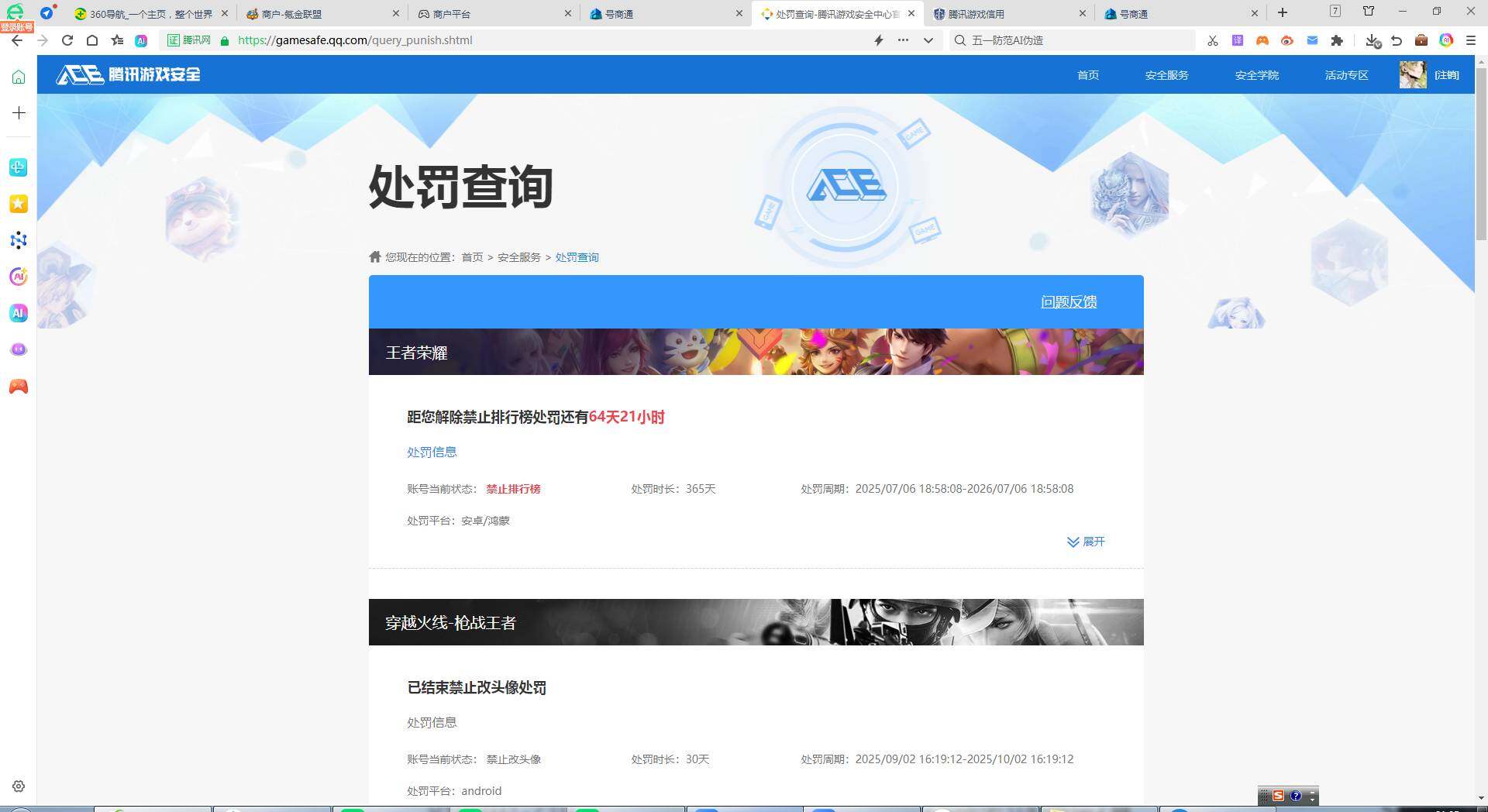The image size is (1488, 812).
Task: Open 安全学院 navigation item
Action: [1257, 75]
